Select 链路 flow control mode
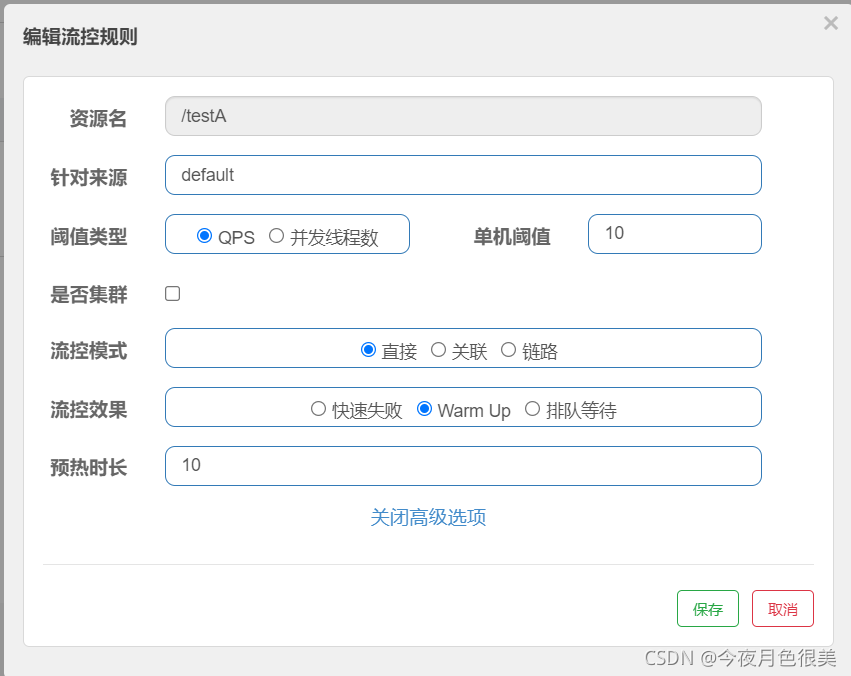 (x=508, y=349)
